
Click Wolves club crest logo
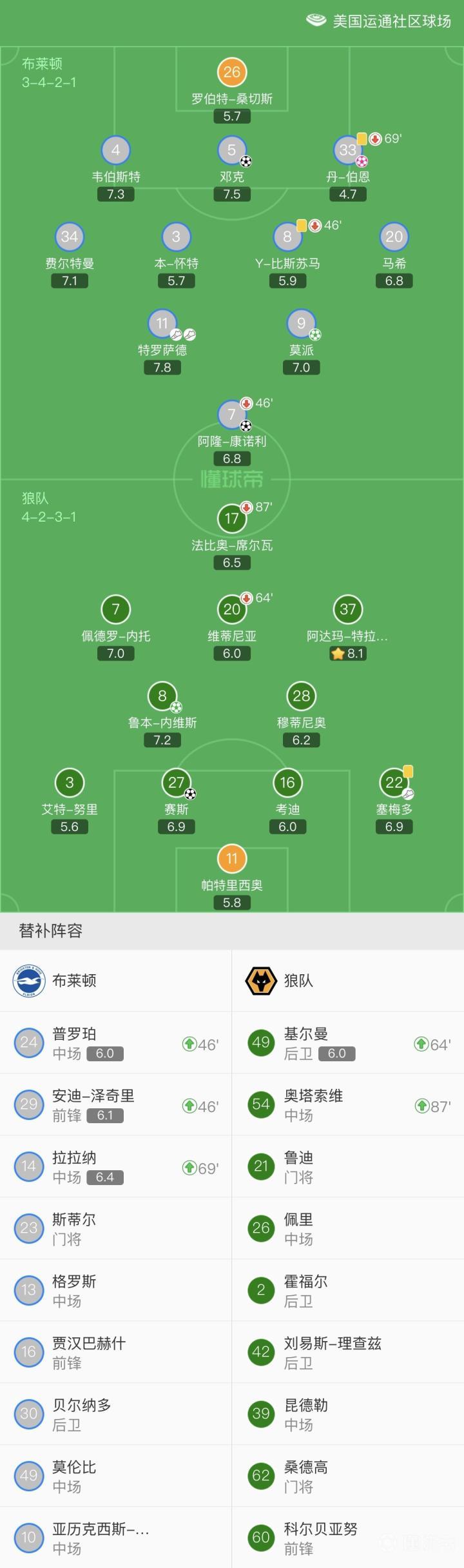[x=261, y=981]
